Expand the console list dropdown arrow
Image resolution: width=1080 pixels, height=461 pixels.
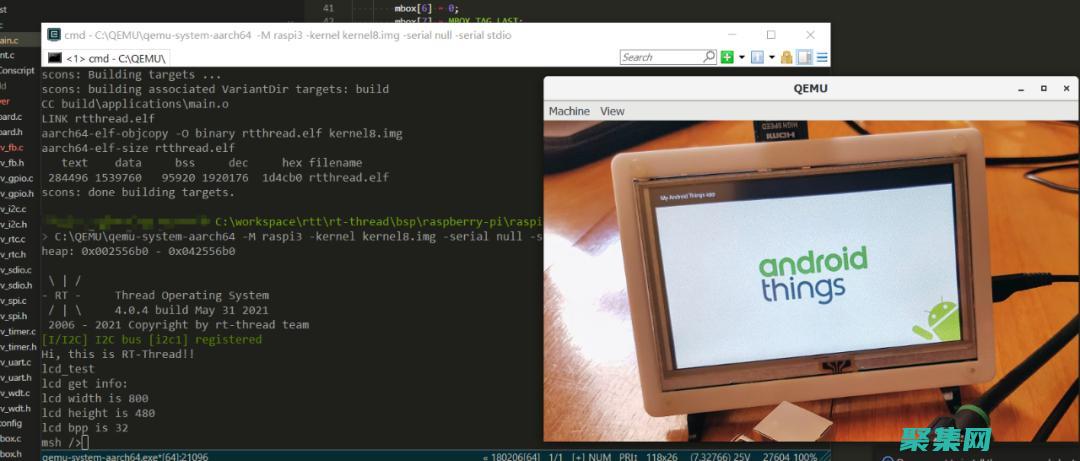point(771,58)
